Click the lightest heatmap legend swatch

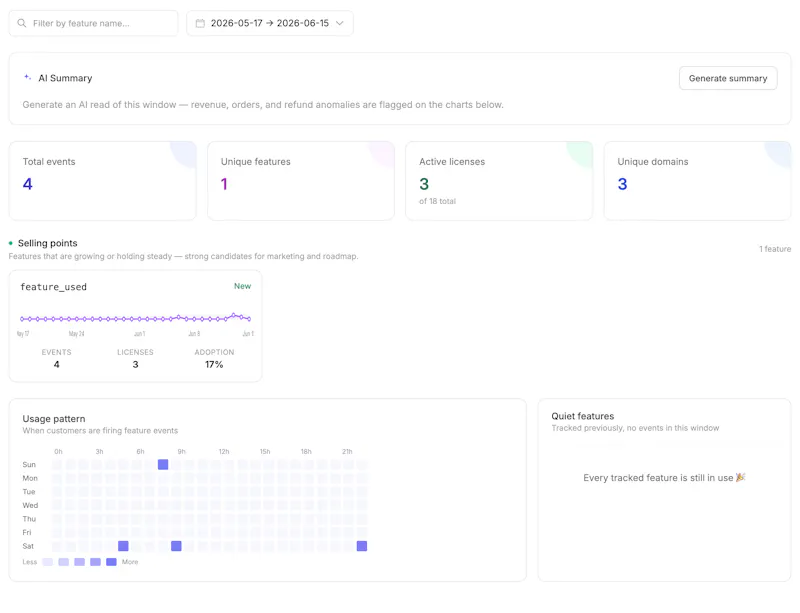47,562
